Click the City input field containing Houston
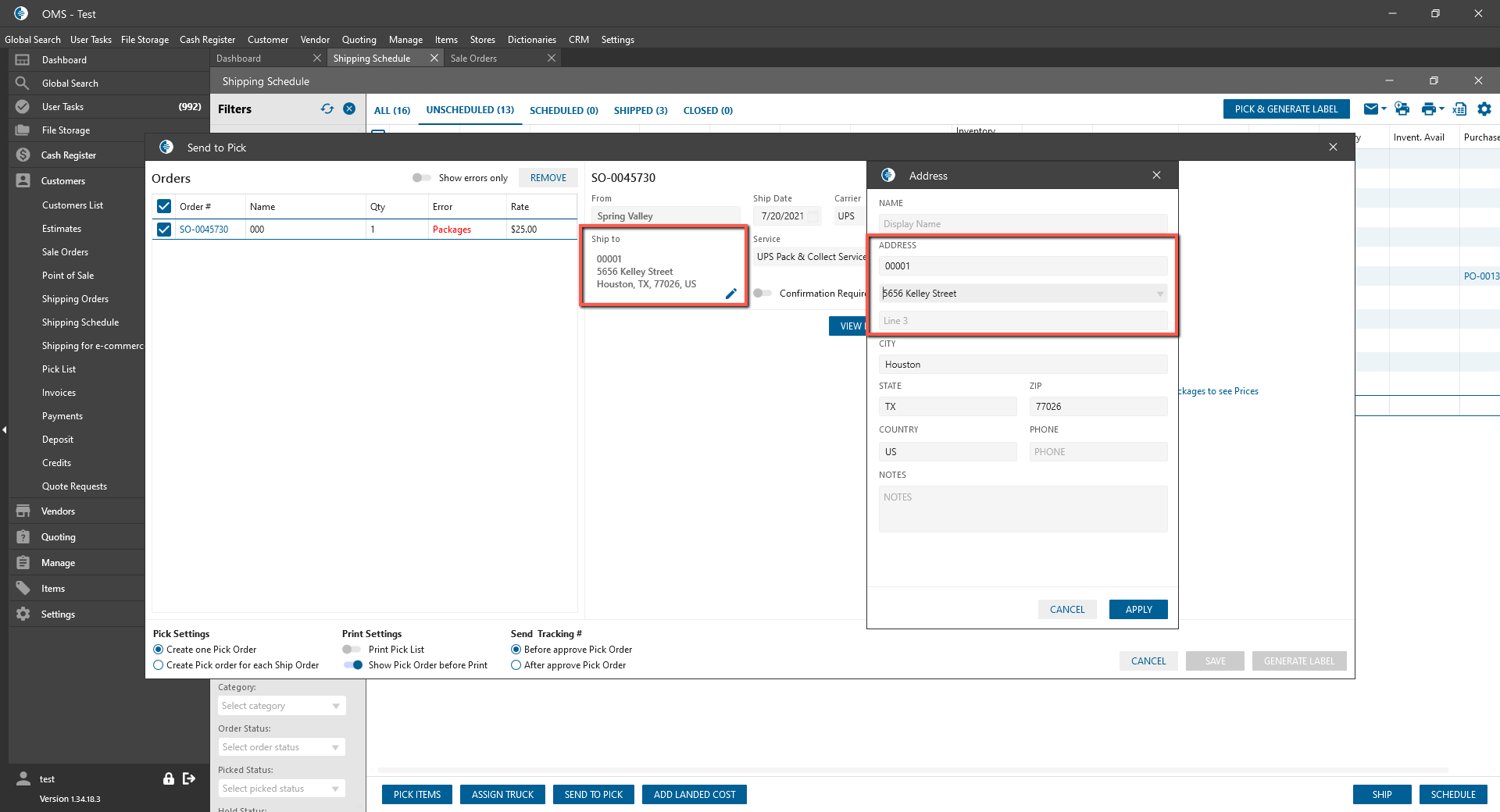Screen dimensions: 1500x812 (1022, 365)
